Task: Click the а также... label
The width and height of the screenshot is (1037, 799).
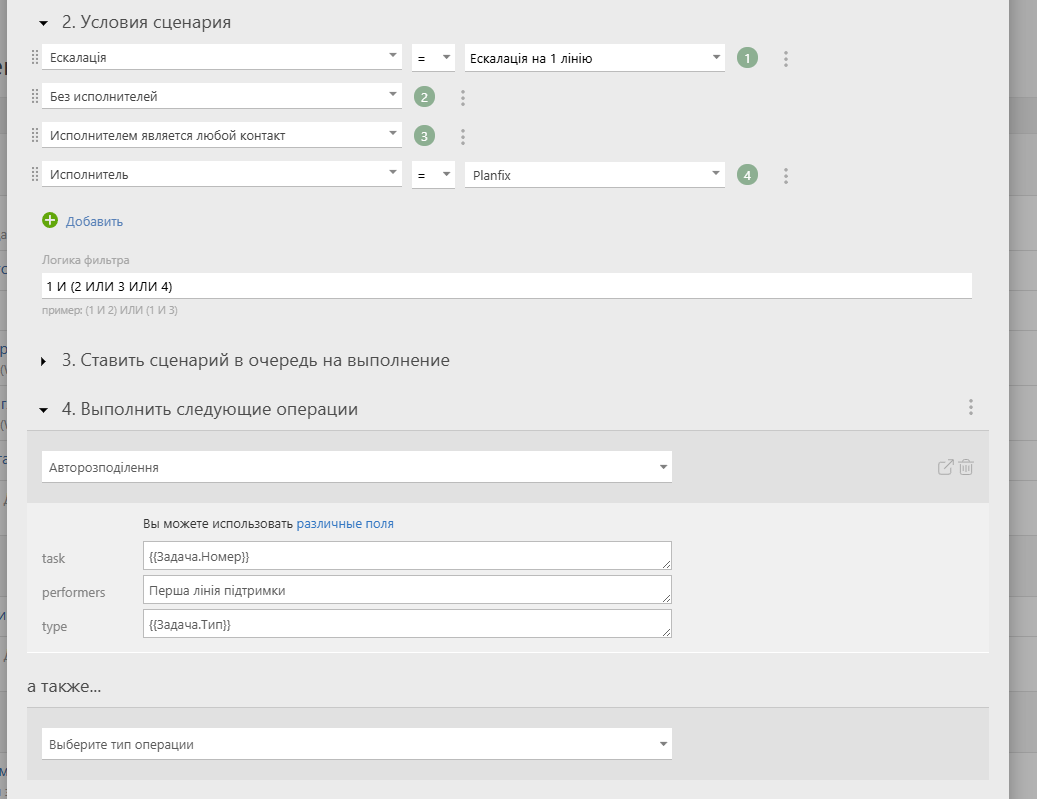Action: pyautogui.click(x=64, y=687)
